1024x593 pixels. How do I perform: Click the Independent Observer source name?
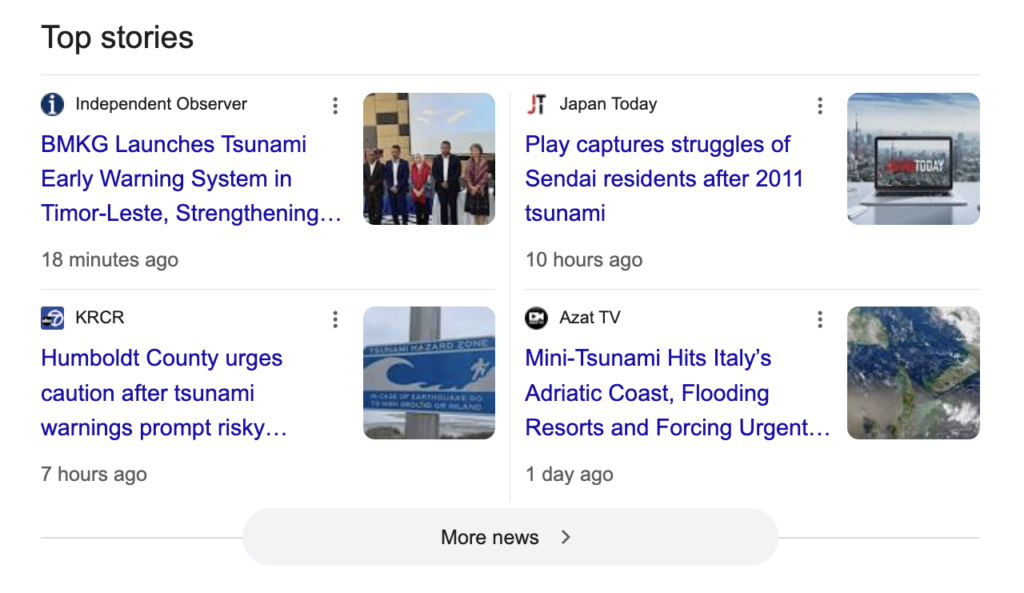coord(161,104)
